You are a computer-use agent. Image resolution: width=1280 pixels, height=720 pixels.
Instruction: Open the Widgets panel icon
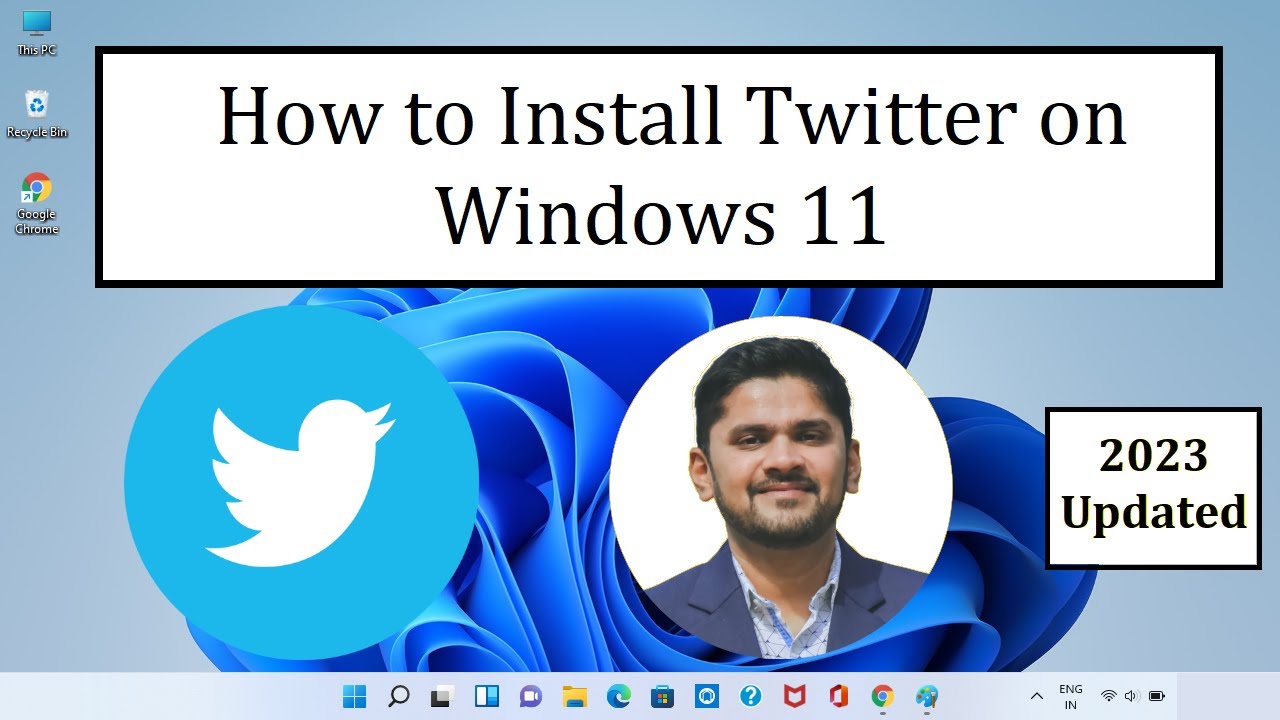pyautogui.click(x=486, y=696)
